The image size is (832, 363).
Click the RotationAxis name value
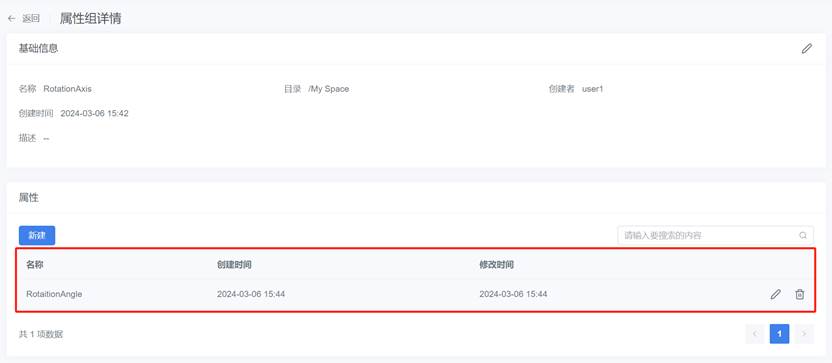67,89
